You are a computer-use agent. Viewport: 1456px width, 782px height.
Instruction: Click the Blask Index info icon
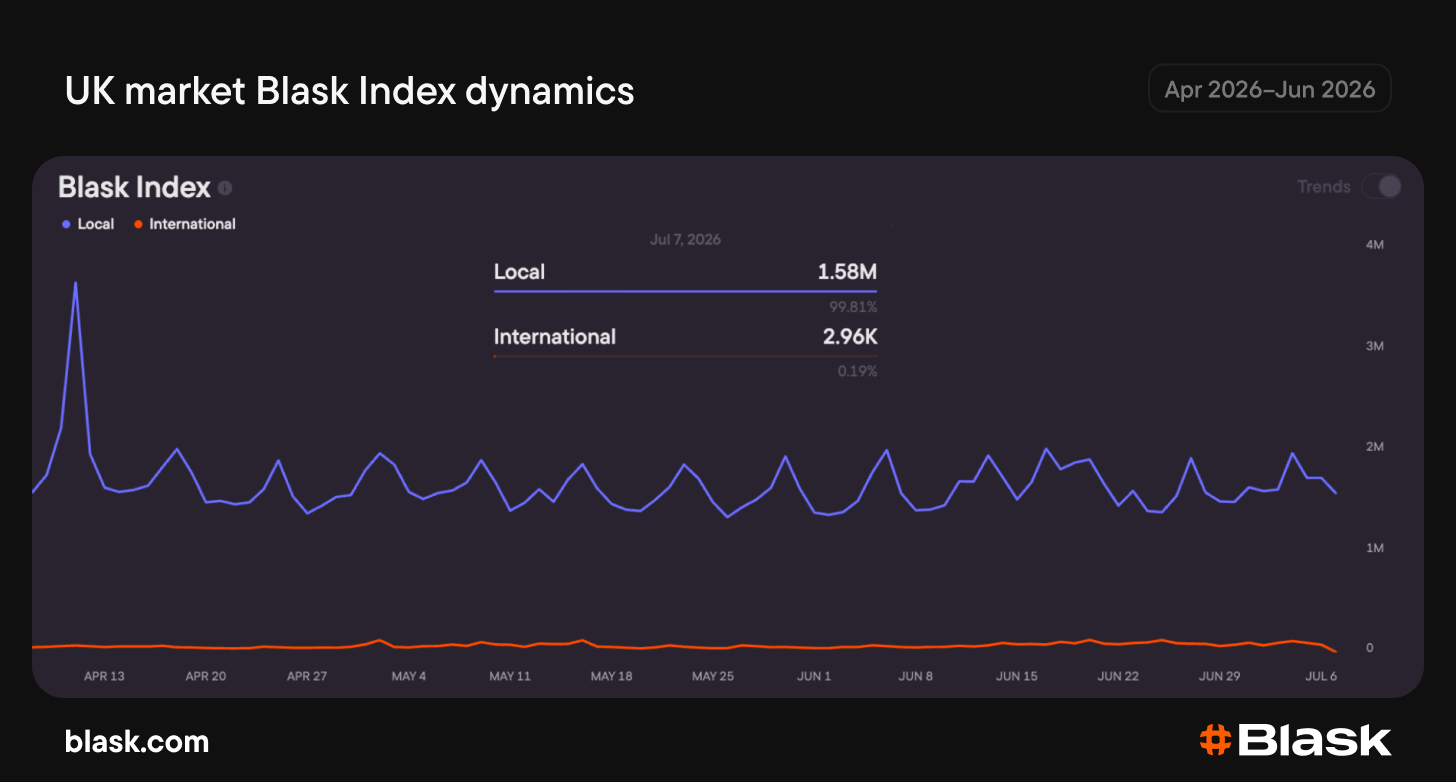point(225,188)
